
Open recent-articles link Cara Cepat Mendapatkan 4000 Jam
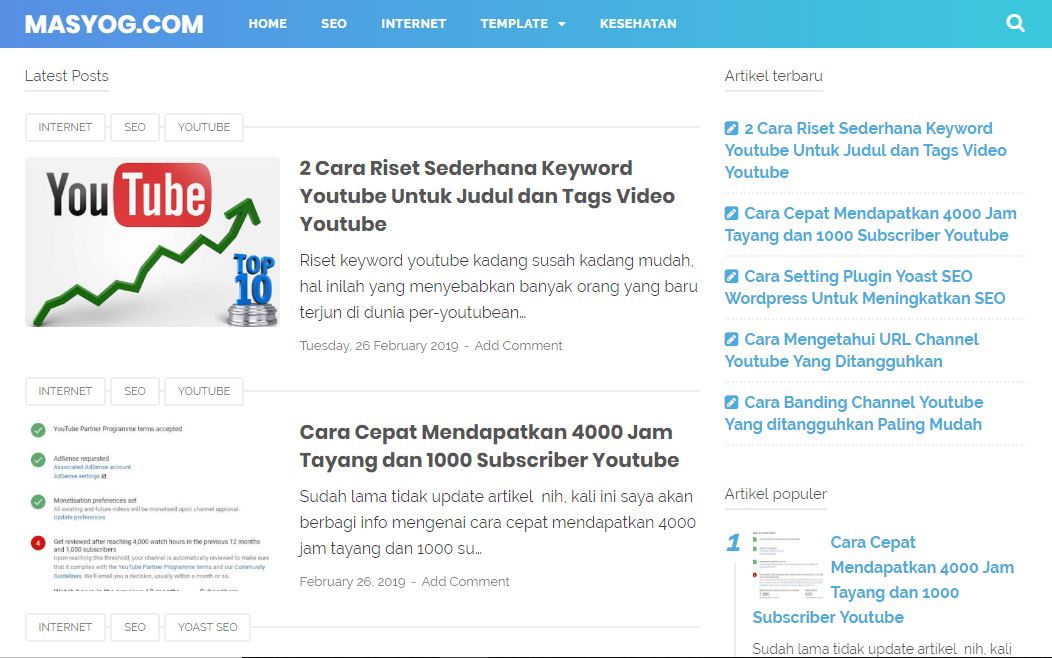(x=871, y=224)
